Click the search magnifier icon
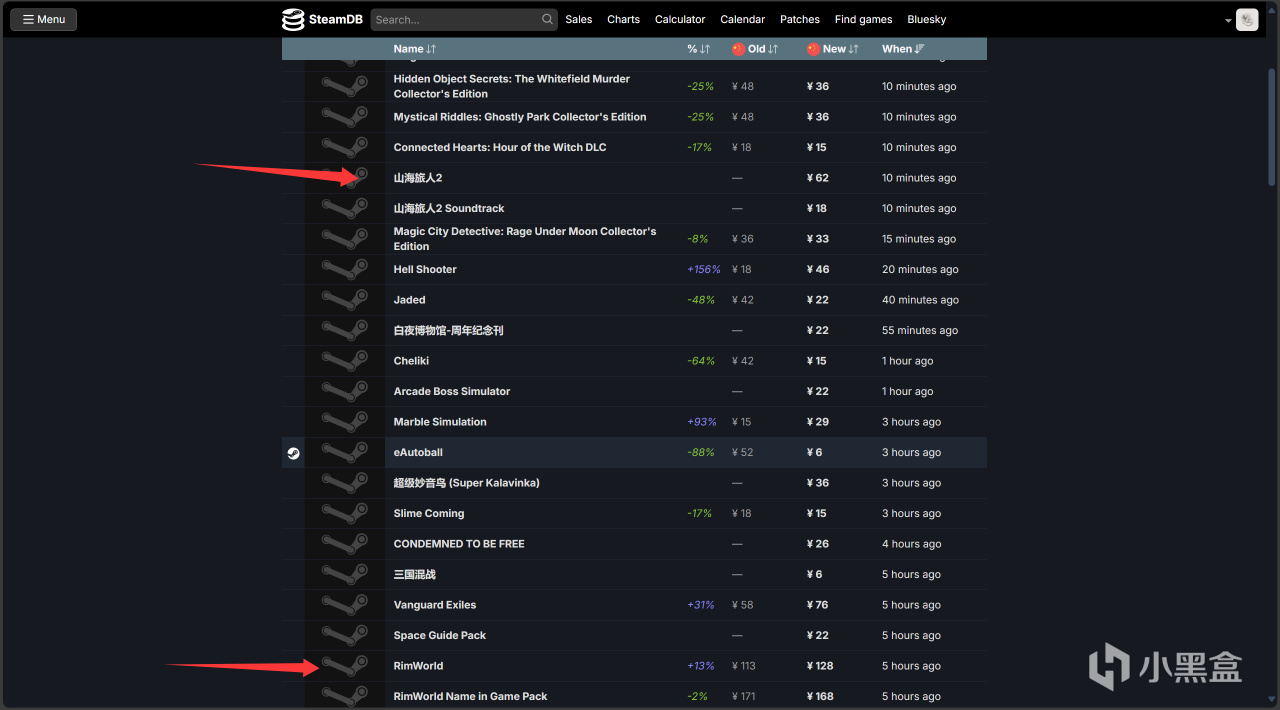 (x=547, y=19)
